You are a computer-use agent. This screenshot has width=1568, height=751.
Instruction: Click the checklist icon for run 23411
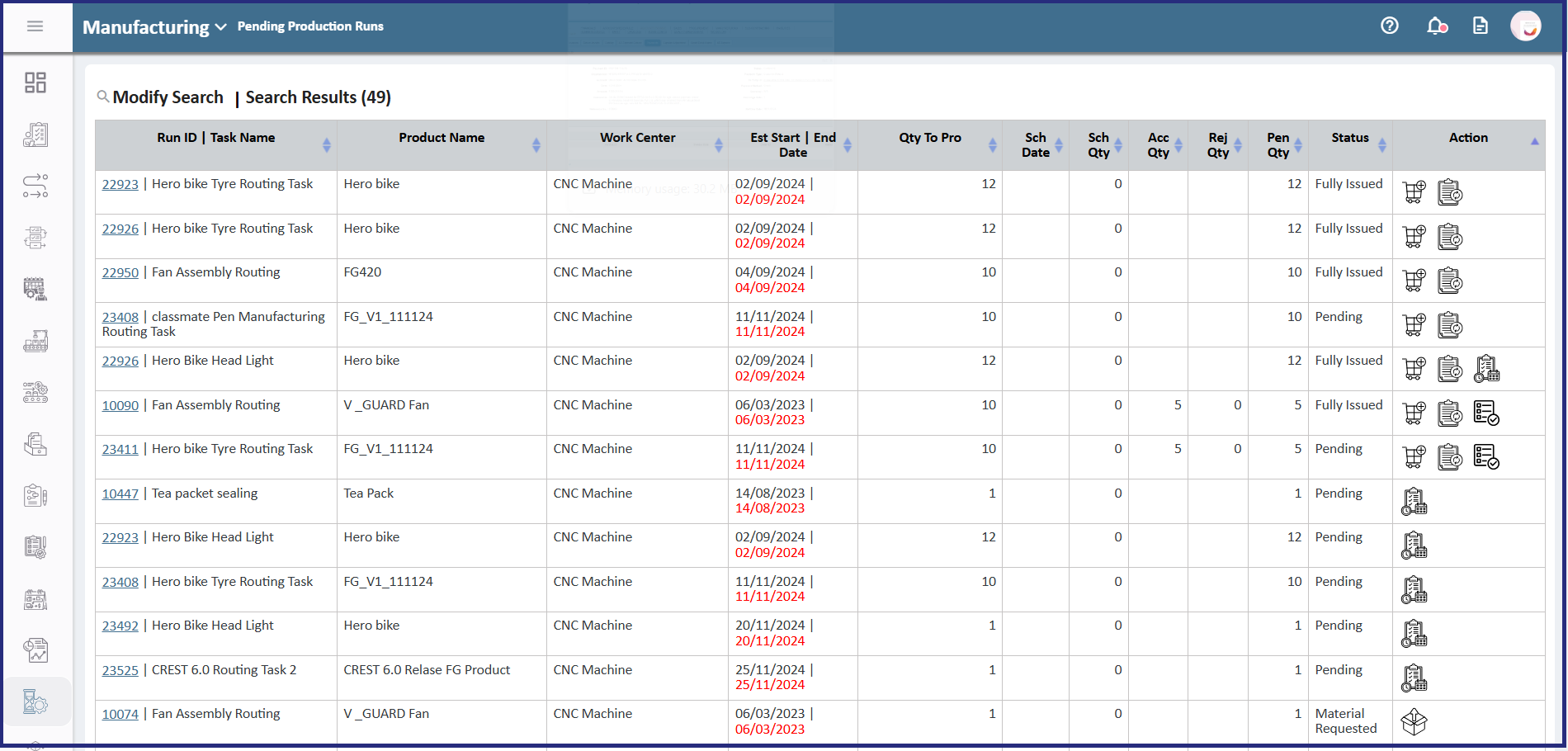(1486, 457)
